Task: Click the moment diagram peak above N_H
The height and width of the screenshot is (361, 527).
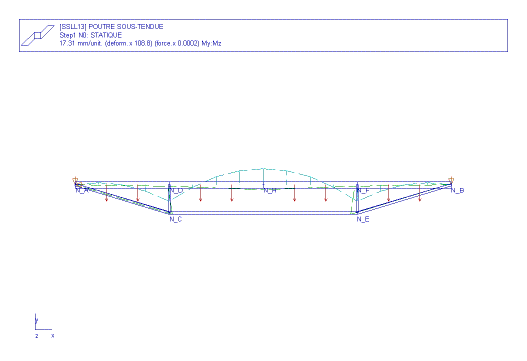Action: [x=264, y=169]
